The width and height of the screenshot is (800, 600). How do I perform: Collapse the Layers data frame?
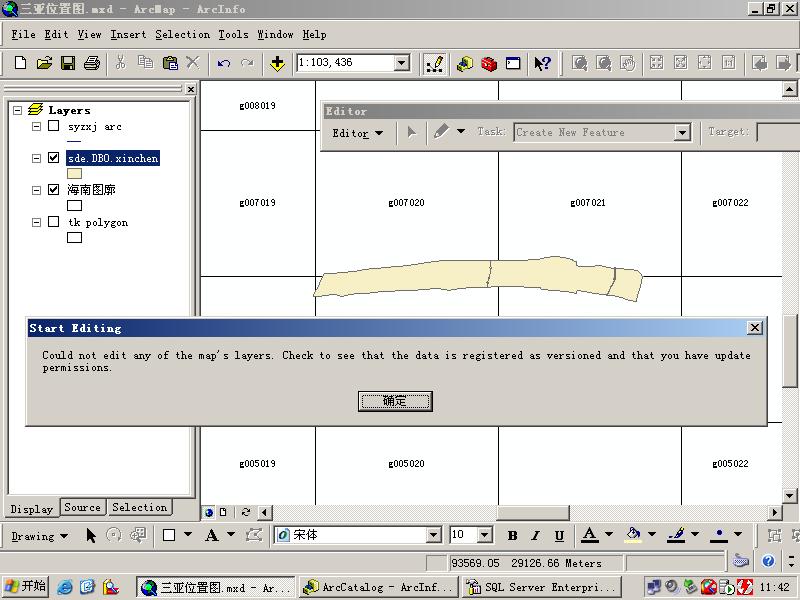tap(18, 110)
